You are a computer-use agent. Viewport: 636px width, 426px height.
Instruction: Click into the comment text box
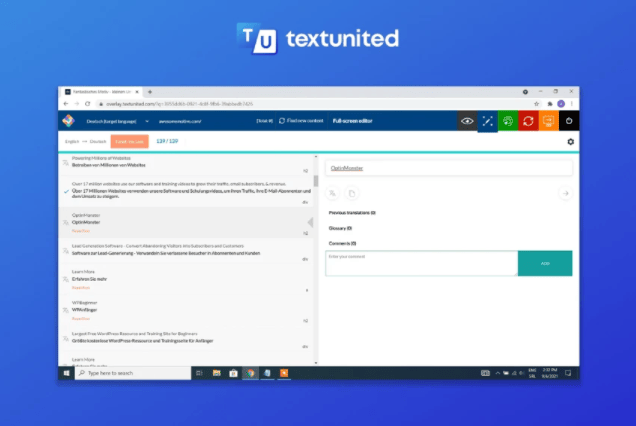[421, 263]
